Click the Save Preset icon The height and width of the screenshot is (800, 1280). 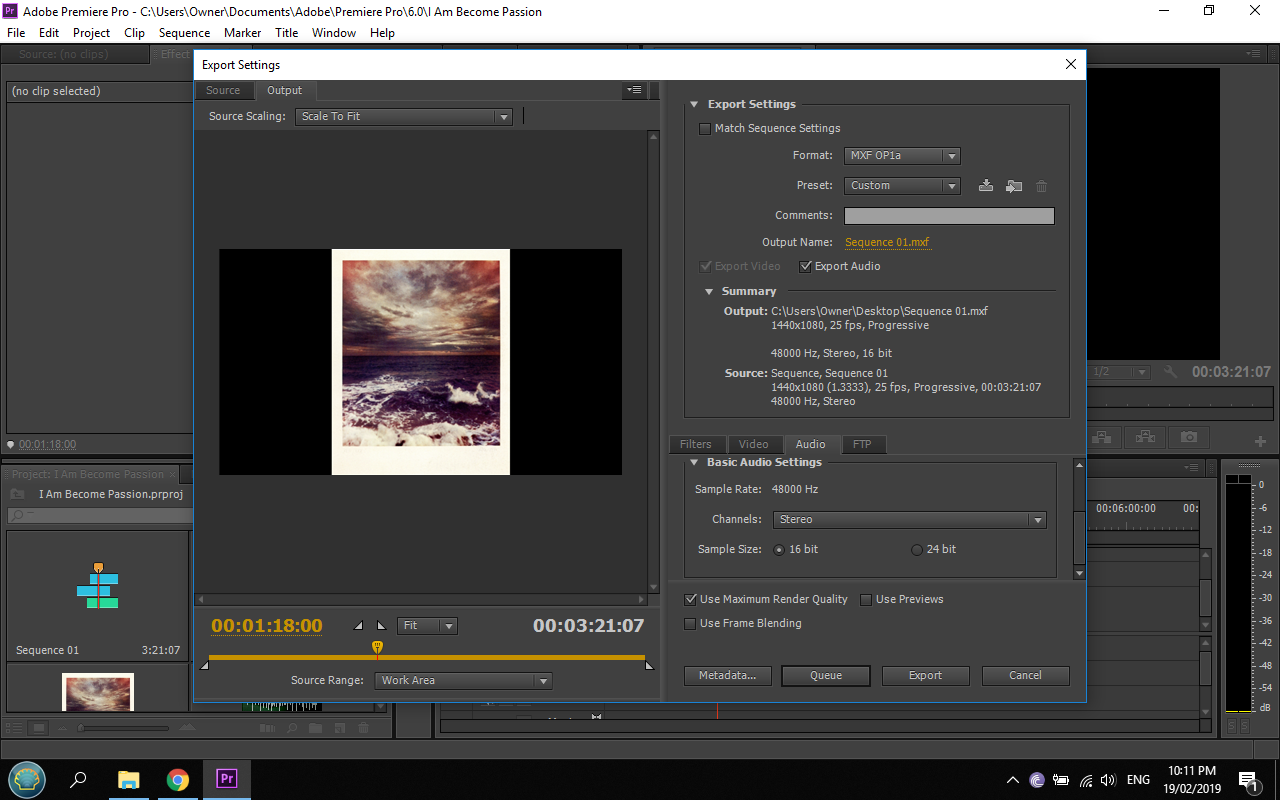(986, 185)
